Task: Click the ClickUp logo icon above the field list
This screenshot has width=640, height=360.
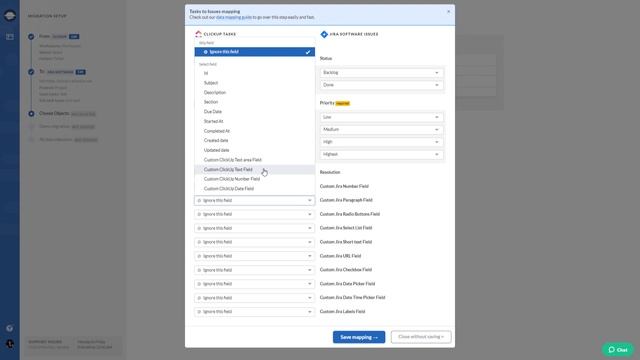Action: (x=198, y=34)
